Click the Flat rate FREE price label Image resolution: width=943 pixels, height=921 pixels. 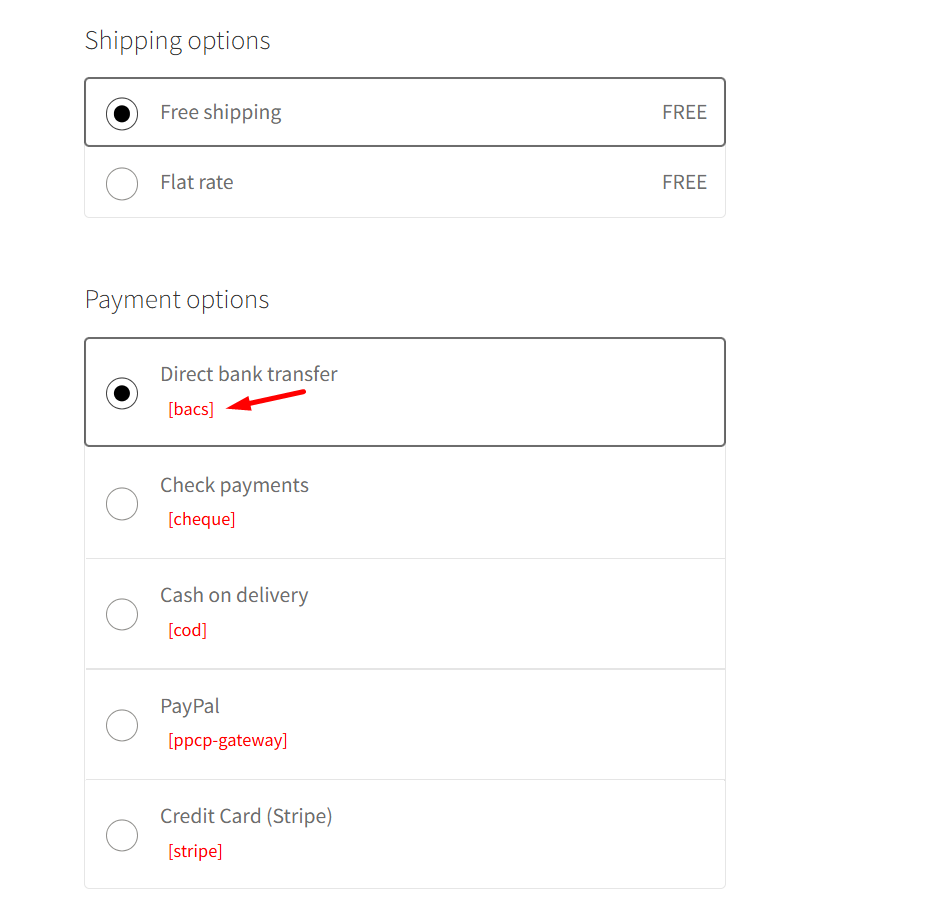tap(684, 182)
